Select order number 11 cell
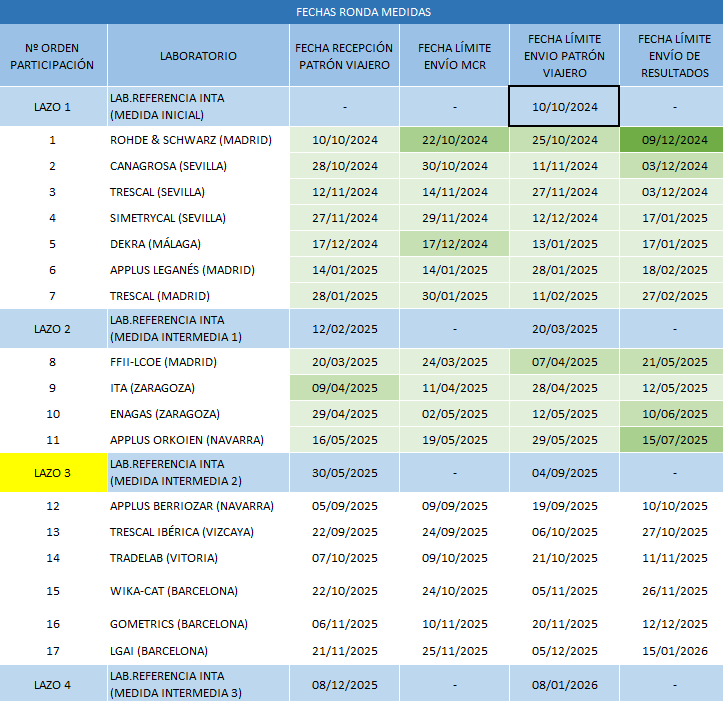Screen dimensions: 723x701 pyautogui.click(x=53, y=440)
